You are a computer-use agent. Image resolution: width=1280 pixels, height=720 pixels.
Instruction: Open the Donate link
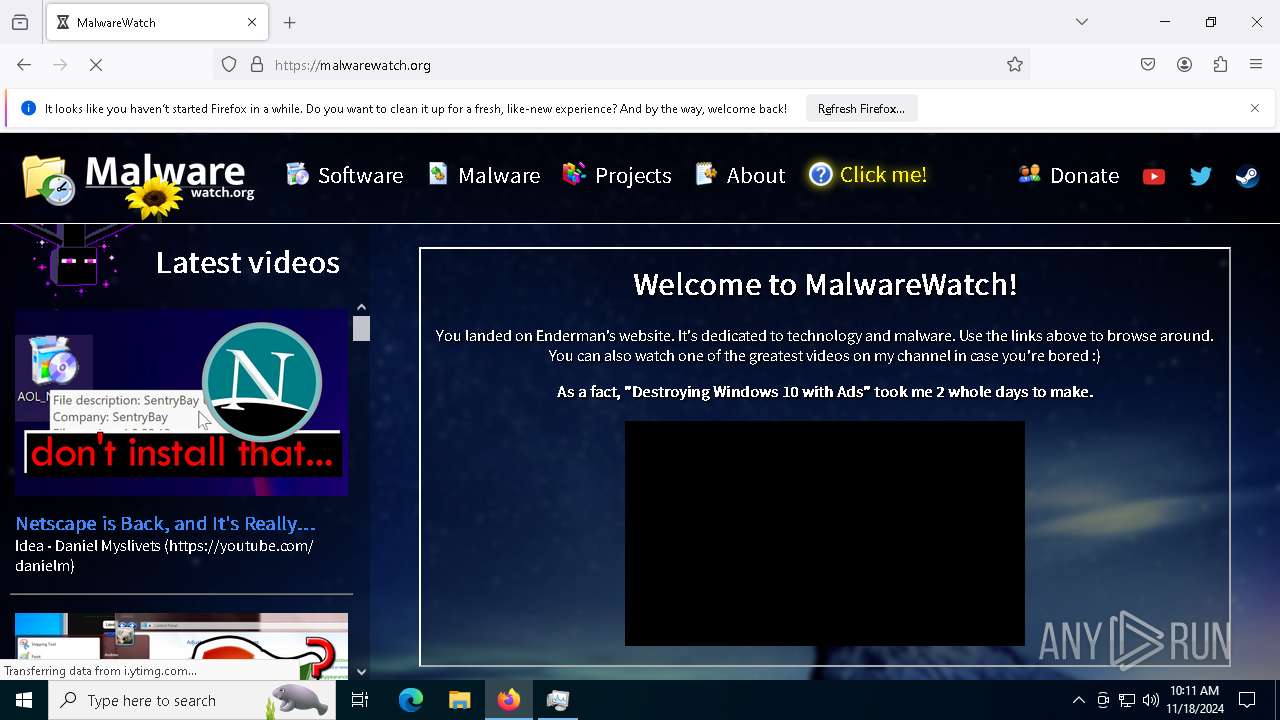pos(1069,175)
